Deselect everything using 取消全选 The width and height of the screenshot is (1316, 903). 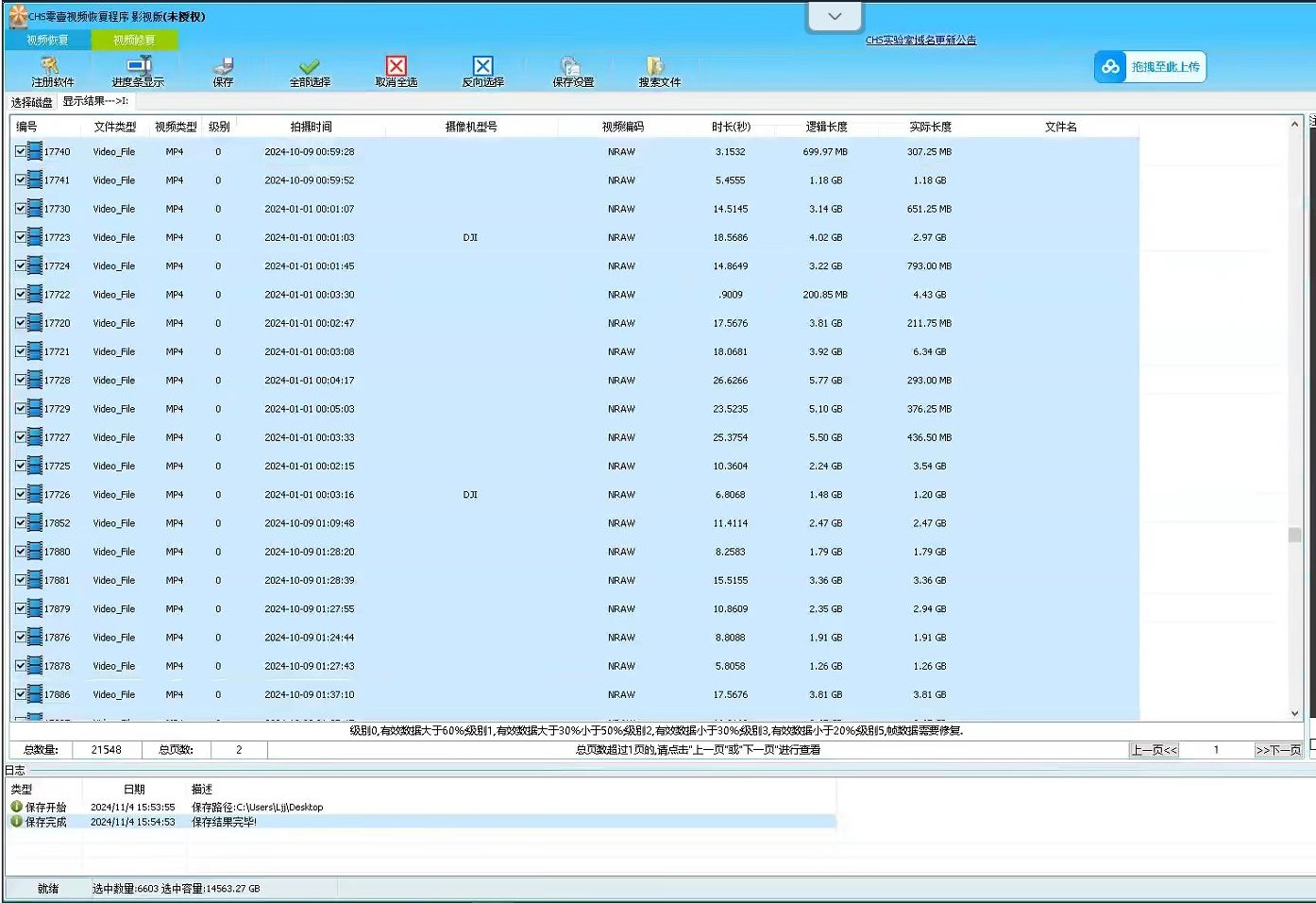tap(396, 65)
